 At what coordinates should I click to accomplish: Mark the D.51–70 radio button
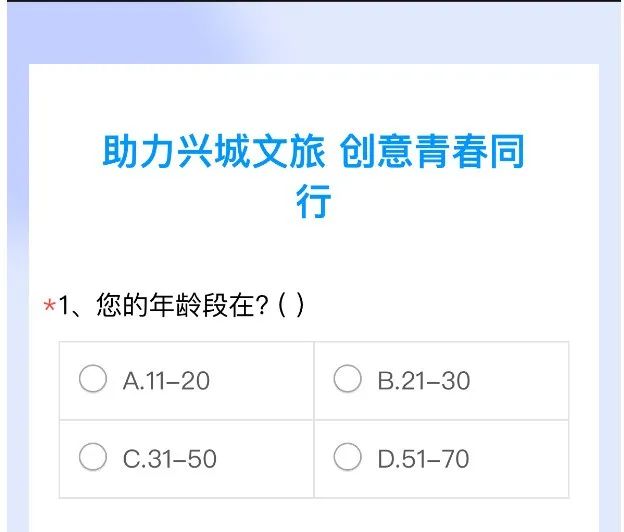point(347,458)
